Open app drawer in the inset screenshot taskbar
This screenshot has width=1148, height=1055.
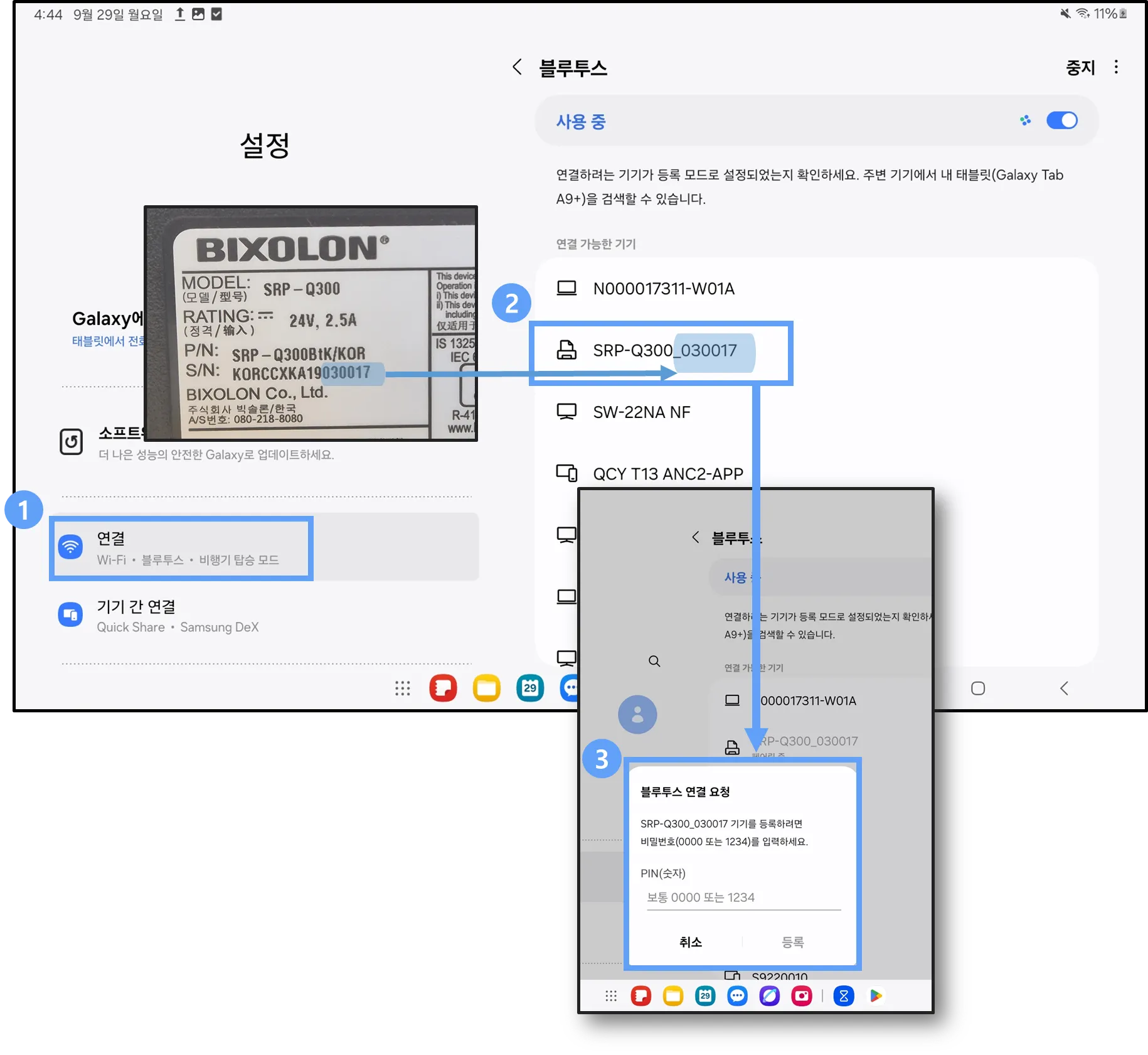tap(611, 996)
